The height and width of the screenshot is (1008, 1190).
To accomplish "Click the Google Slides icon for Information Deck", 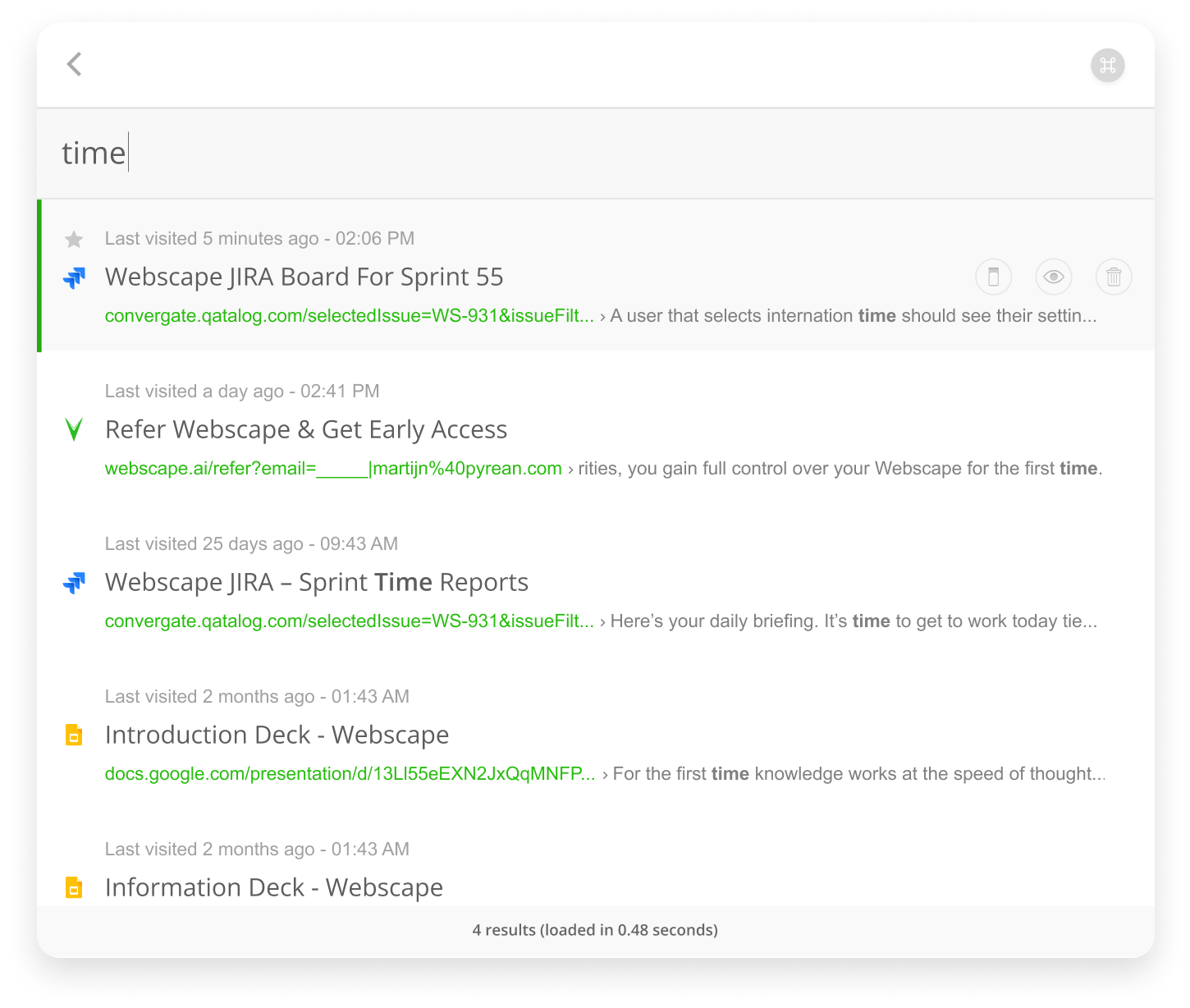I will (74, 887).
